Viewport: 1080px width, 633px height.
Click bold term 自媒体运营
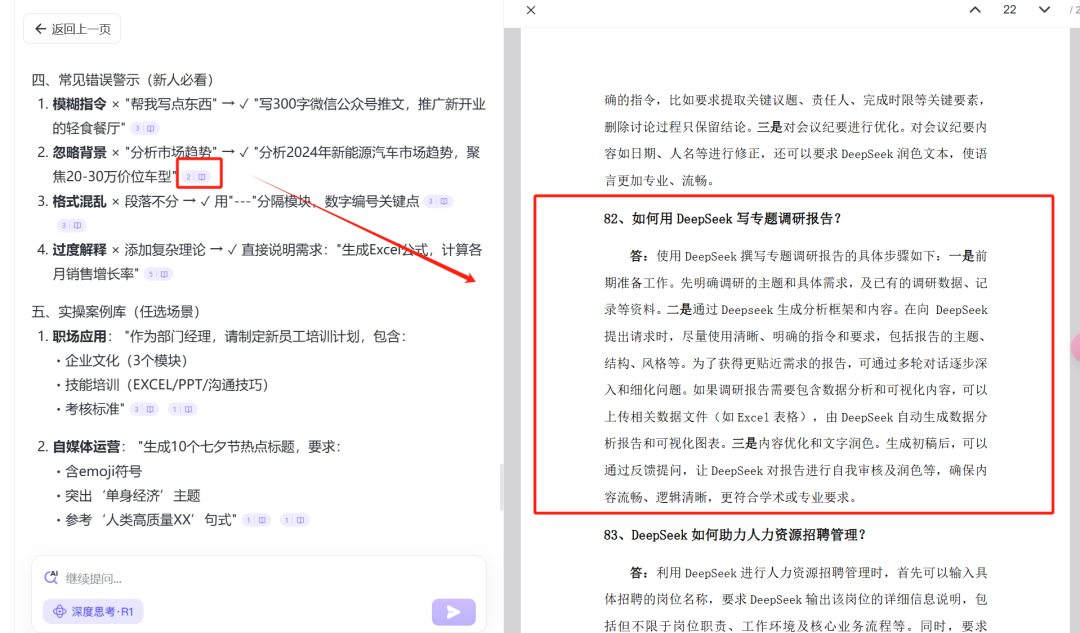click(x=86, y=446)
